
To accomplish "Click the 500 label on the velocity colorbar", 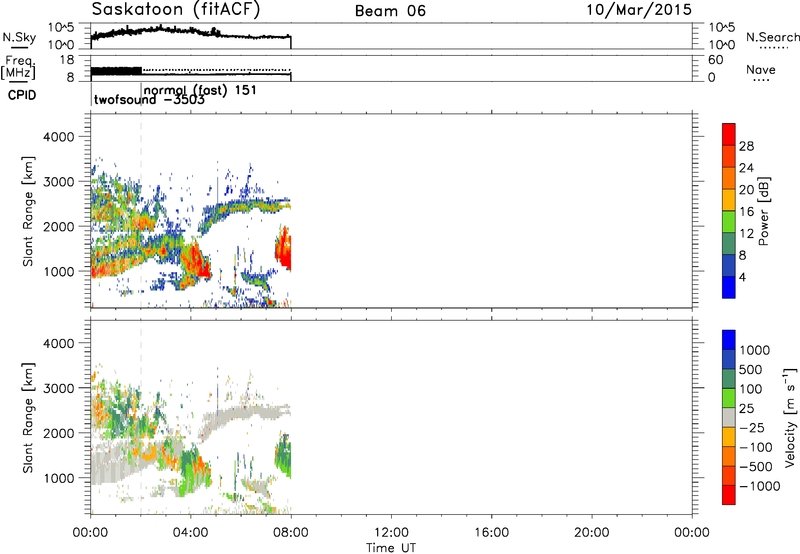I will 751,370.
